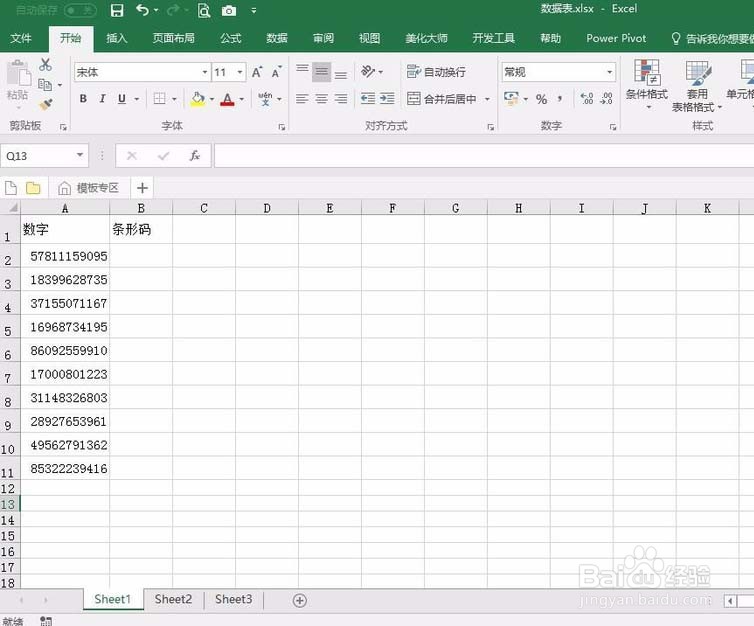Decrease decimal places icon
The width and height of the screenshot is (754, 626).
coord(606,99)
